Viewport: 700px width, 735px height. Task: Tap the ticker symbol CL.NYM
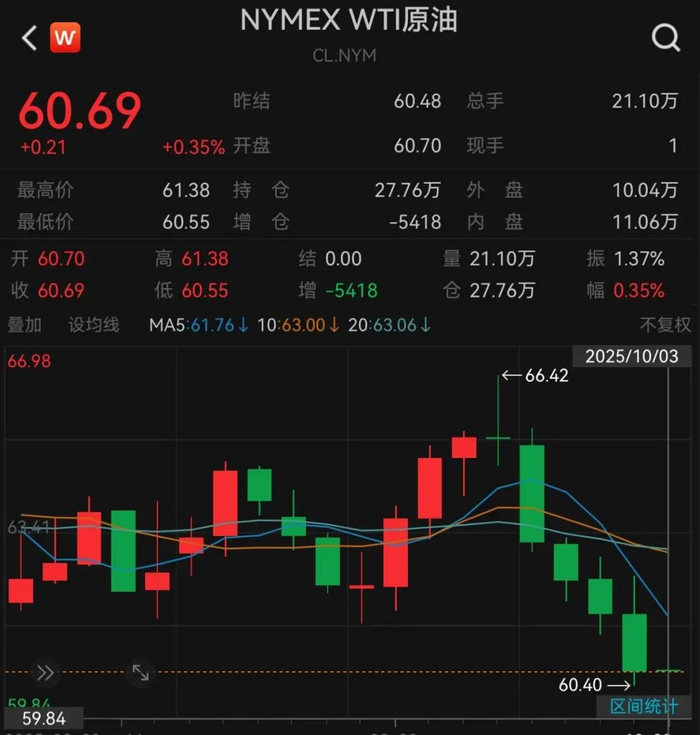click(345, 56)
